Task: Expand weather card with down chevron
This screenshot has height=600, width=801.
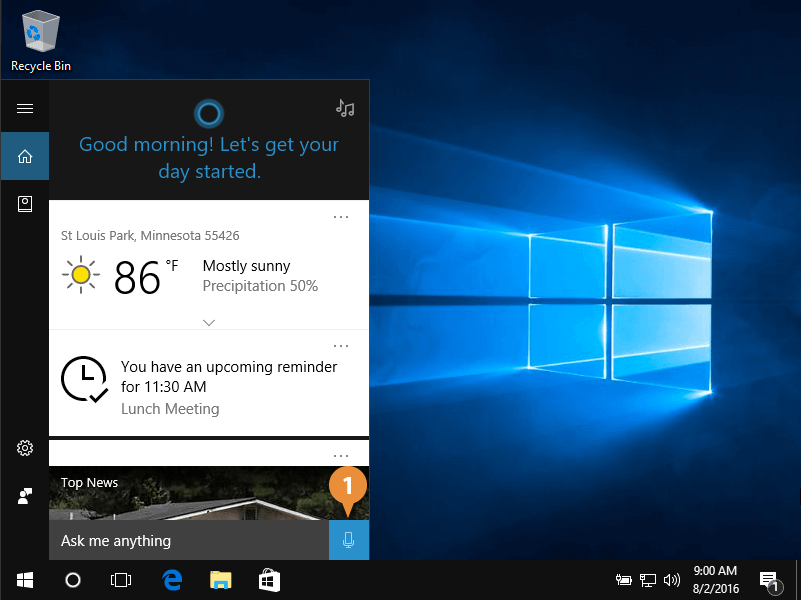Action: pos(209,322)
